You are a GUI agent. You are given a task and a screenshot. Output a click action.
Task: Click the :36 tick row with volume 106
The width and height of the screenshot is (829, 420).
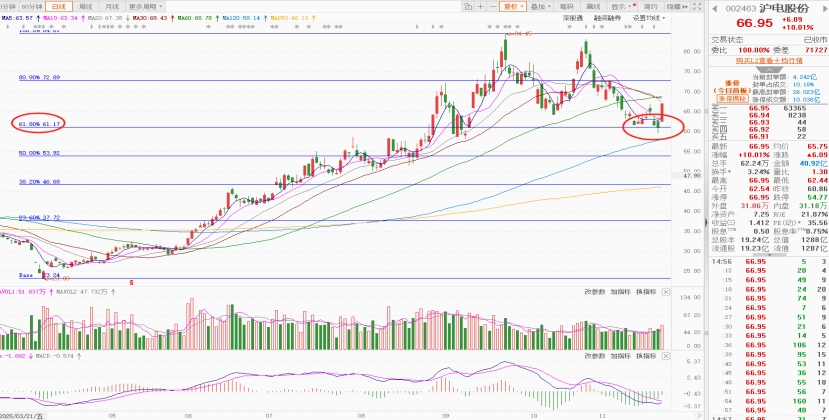[769, 345]
